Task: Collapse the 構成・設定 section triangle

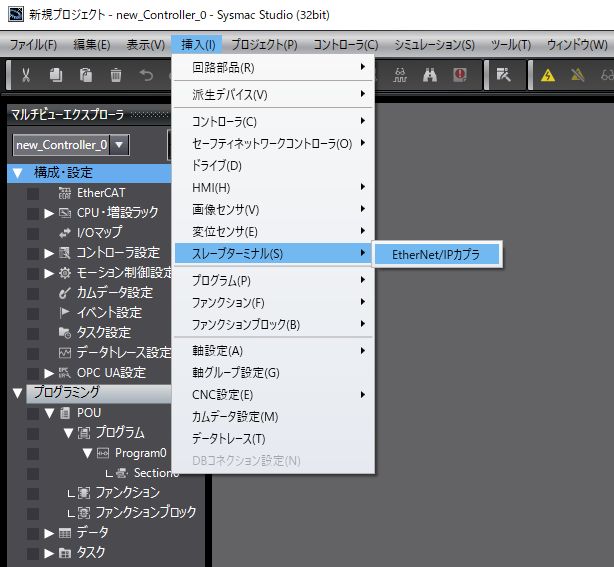Action: click(18, 173)
